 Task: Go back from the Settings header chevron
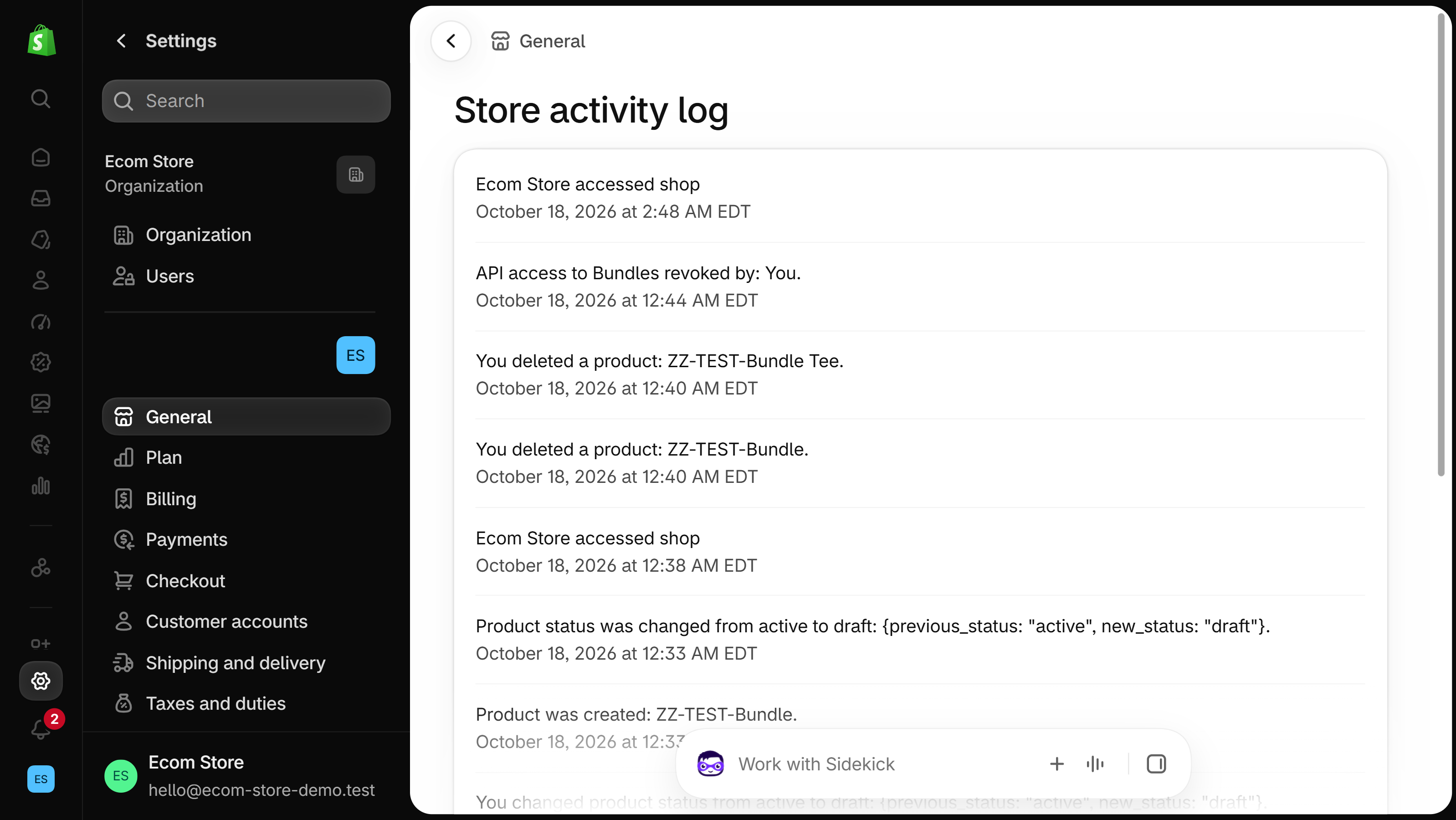point(121,41)
